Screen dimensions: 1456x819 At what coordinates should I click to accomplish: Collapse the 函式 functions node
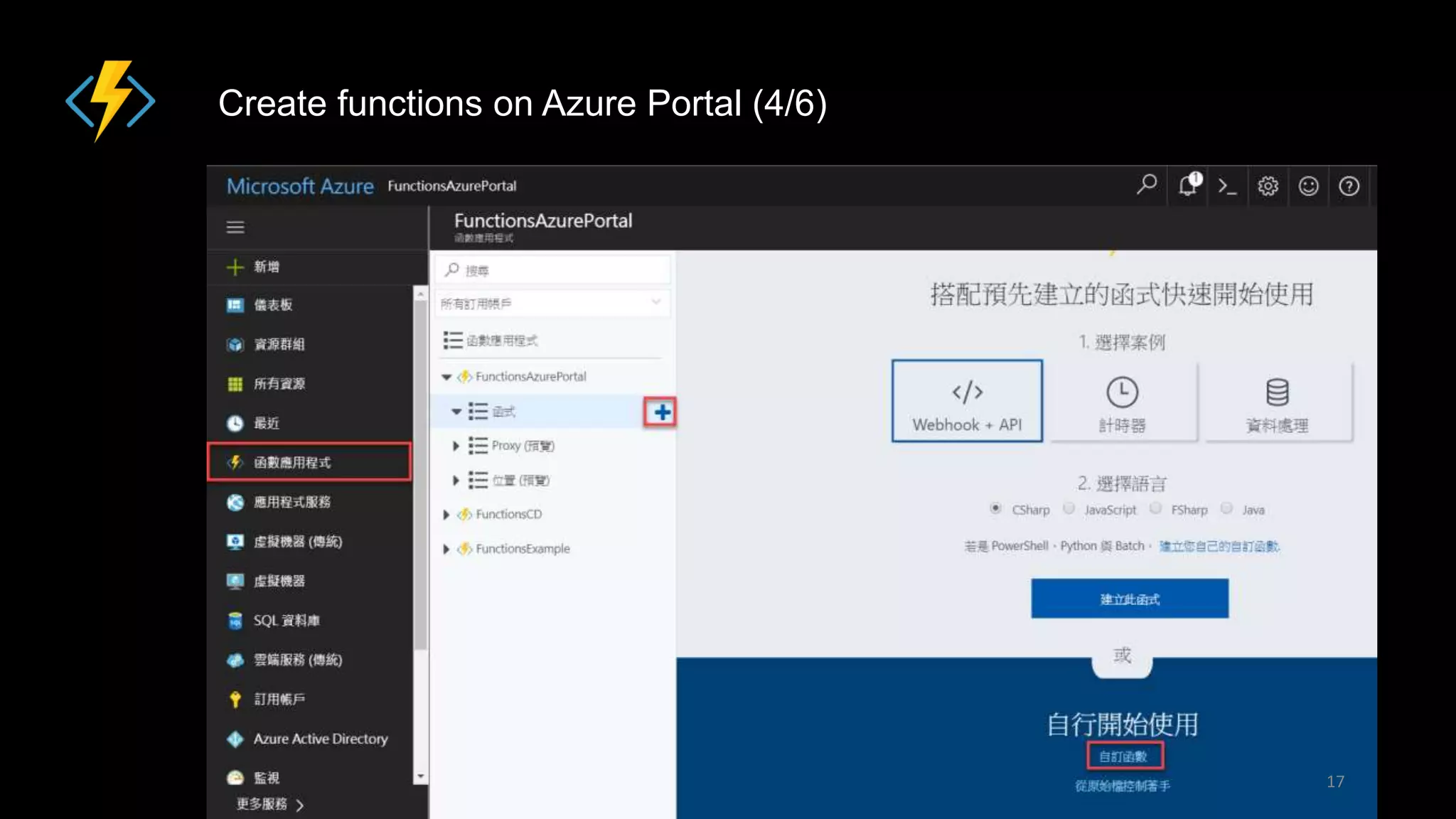[x=456, y=411]
